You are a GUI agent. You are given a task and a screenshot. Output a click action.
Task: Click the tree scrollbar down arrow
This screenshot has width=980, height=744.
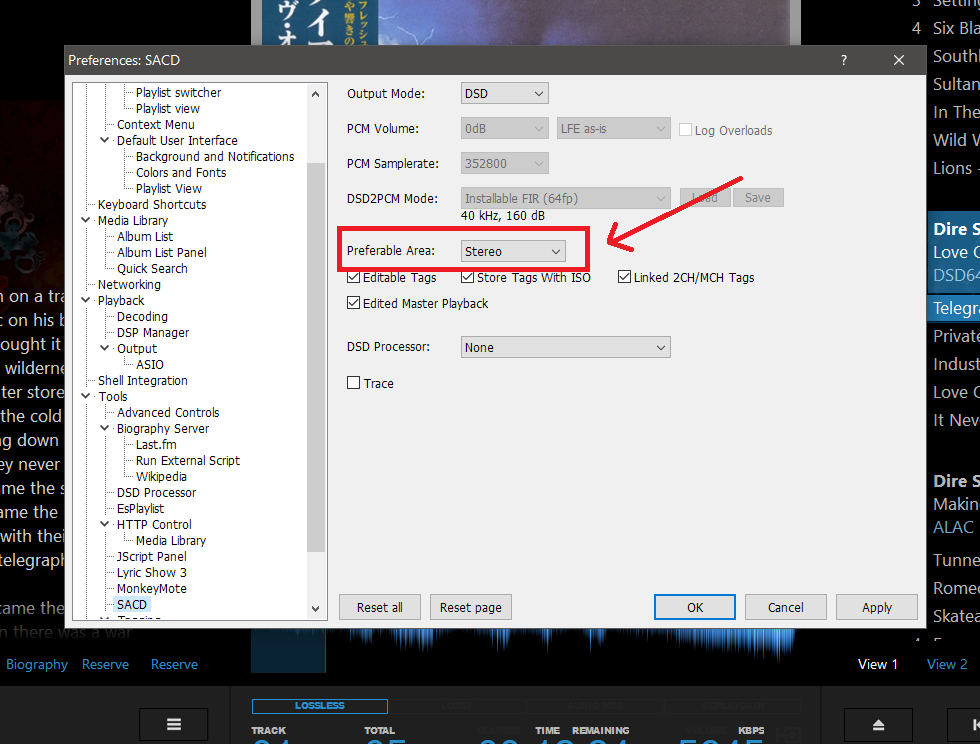[x=315, y=608]
